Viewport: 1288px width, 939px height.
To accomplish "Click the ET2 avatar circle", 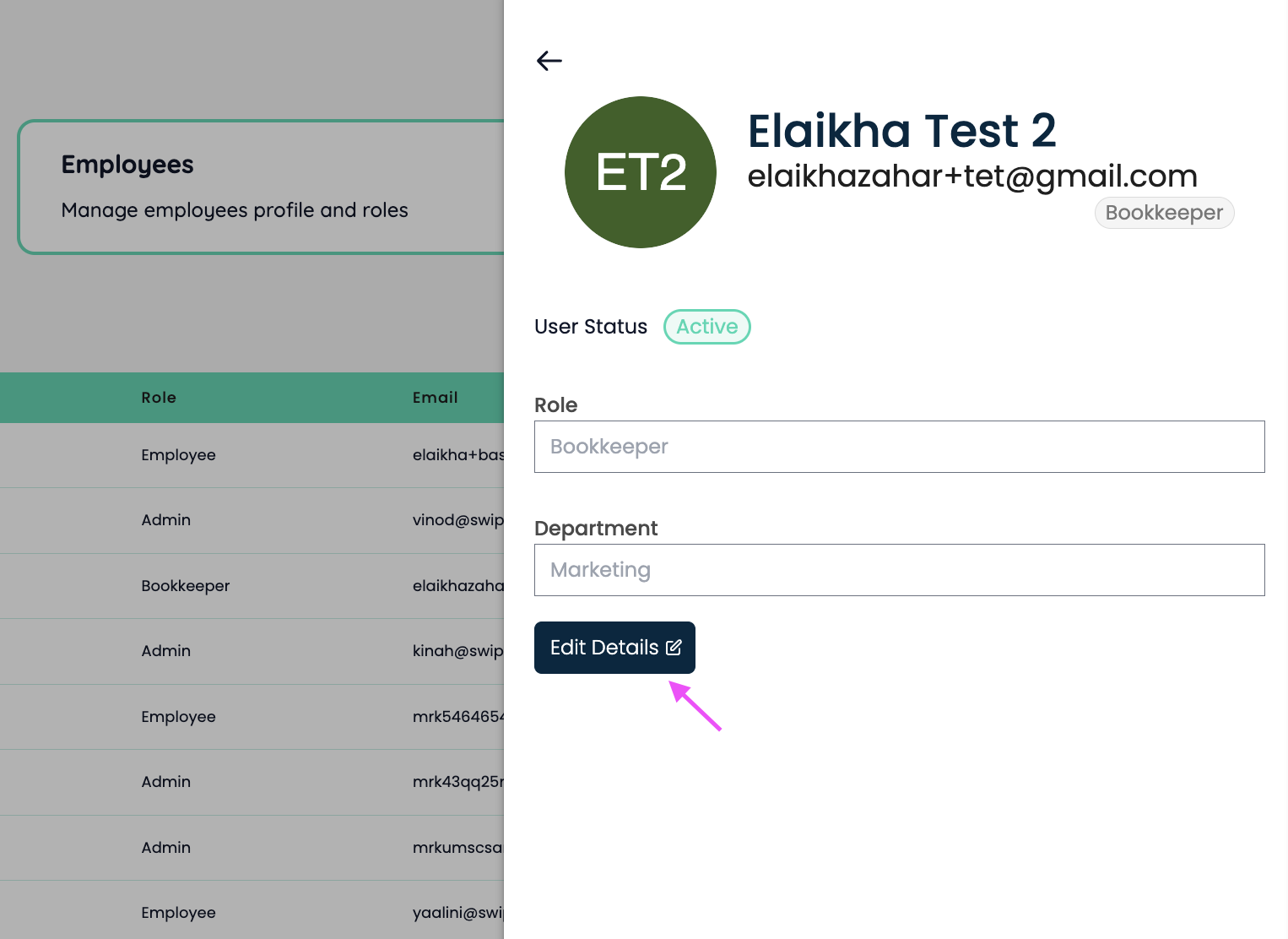I will 641,172.
